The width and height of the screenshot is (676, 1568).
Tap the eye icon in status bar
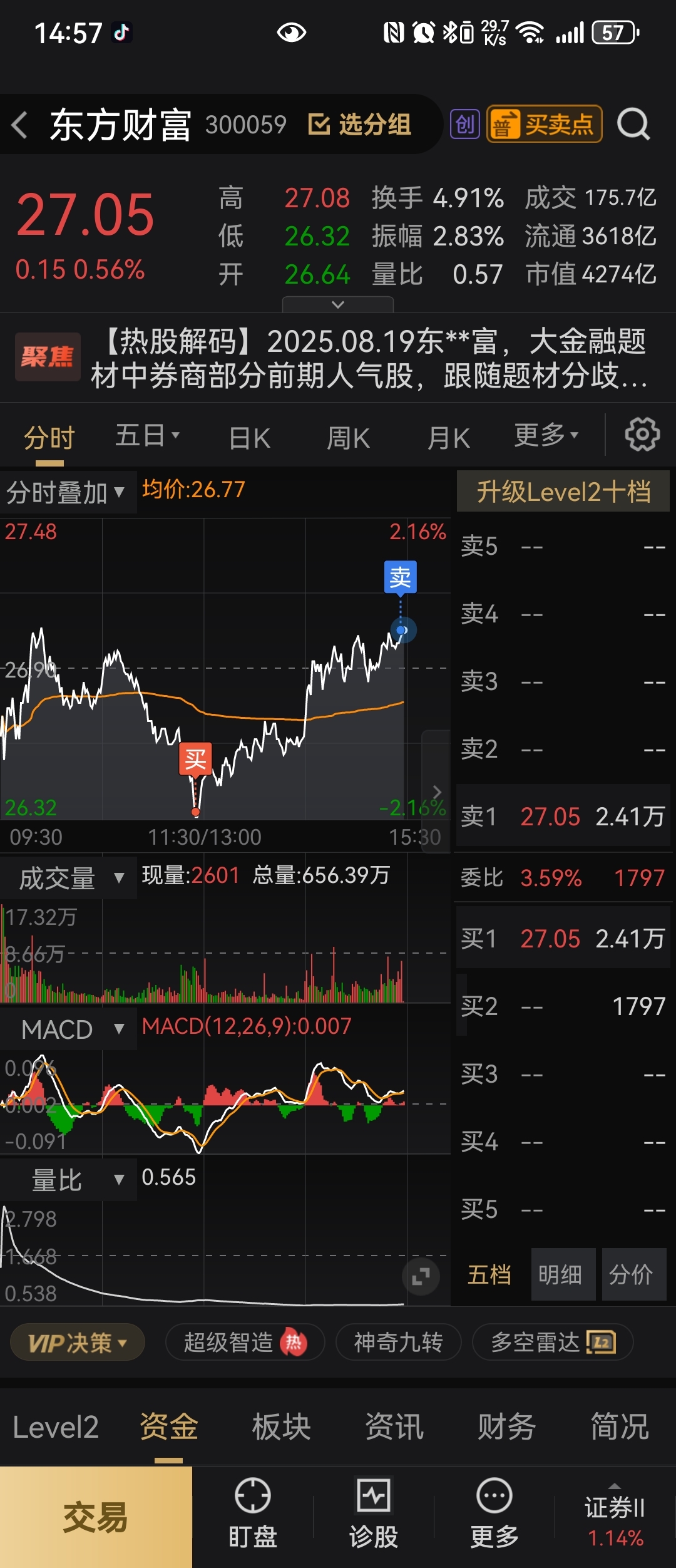click(292, 33)
